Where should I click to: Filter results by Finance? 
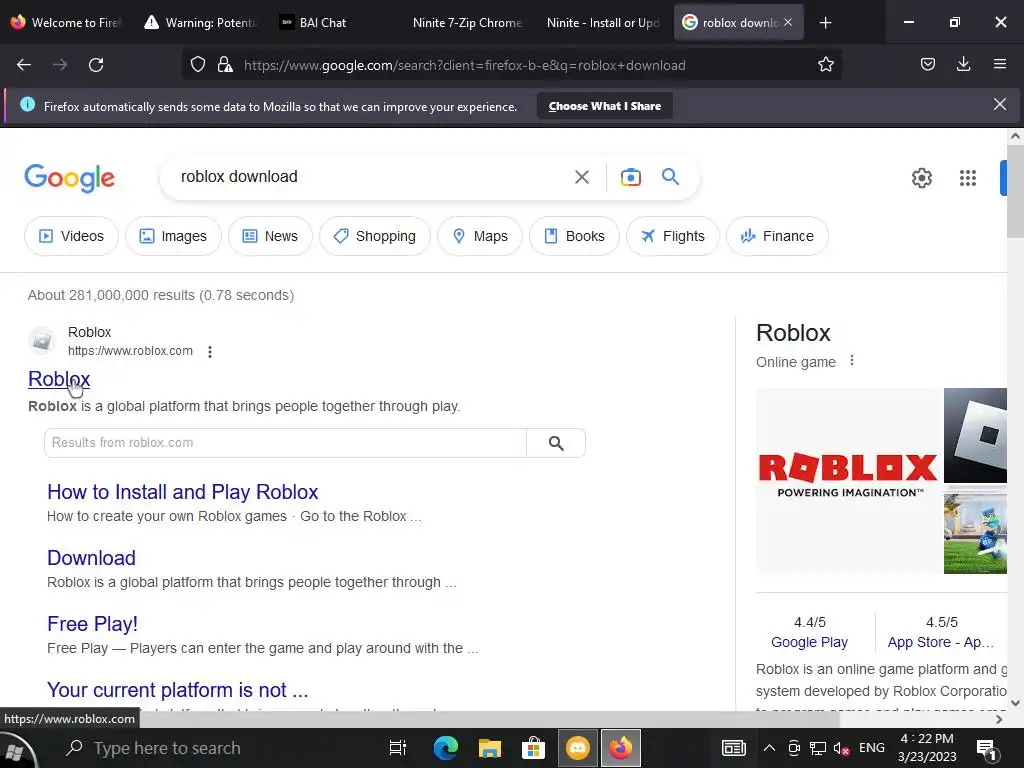pos(777,236)
